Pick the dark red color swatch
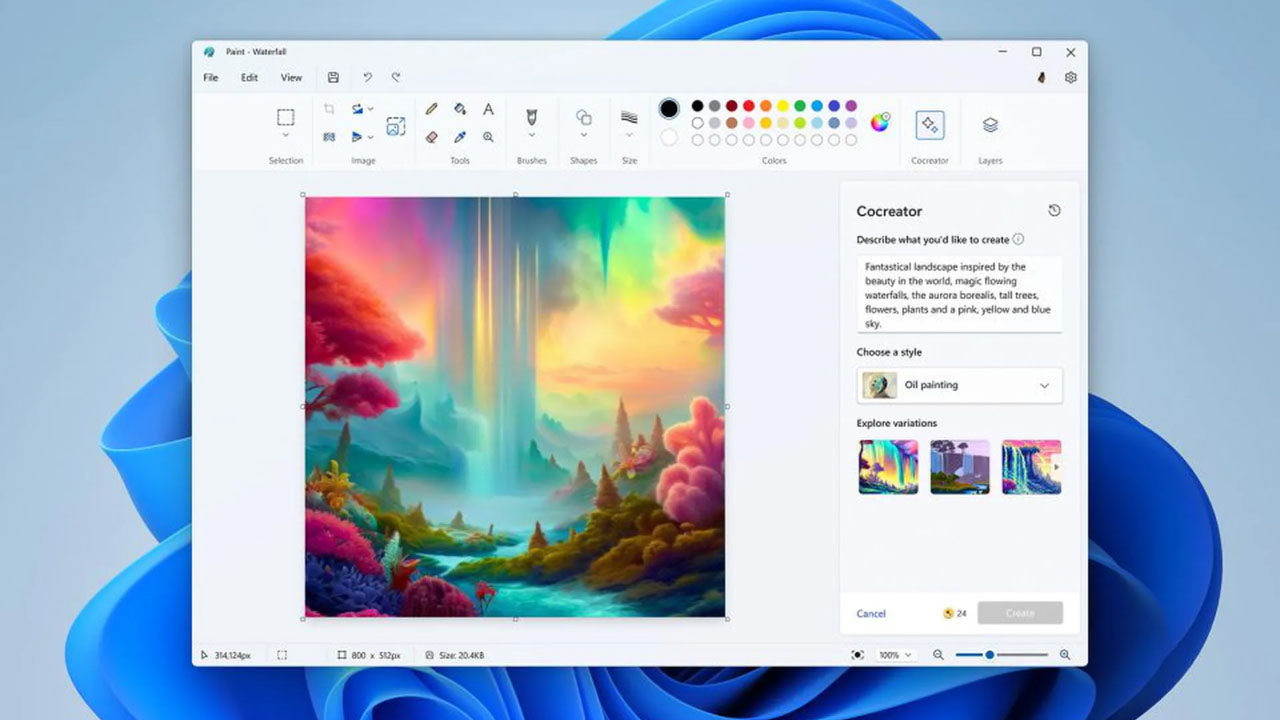The image size is (1280, 720). 732,105
